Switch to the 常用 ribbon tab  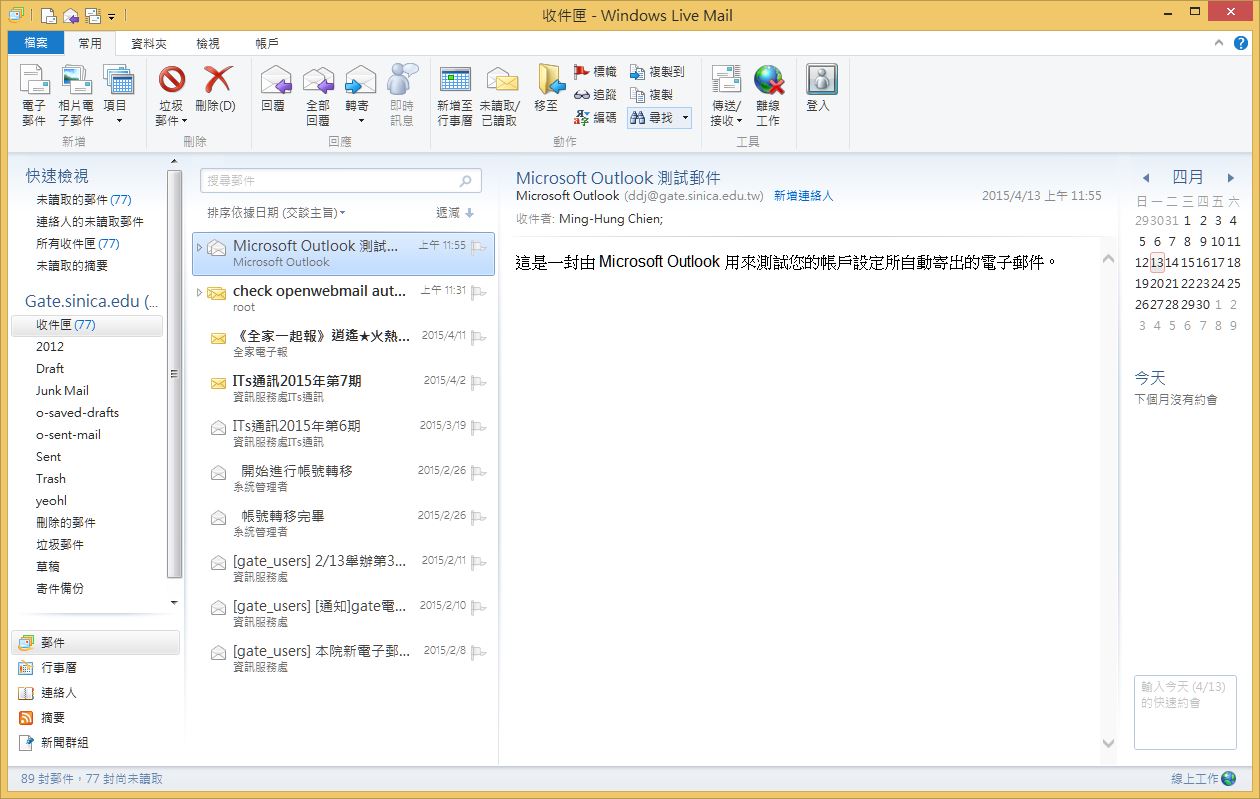pyautogui.click(x=90, y=44)
